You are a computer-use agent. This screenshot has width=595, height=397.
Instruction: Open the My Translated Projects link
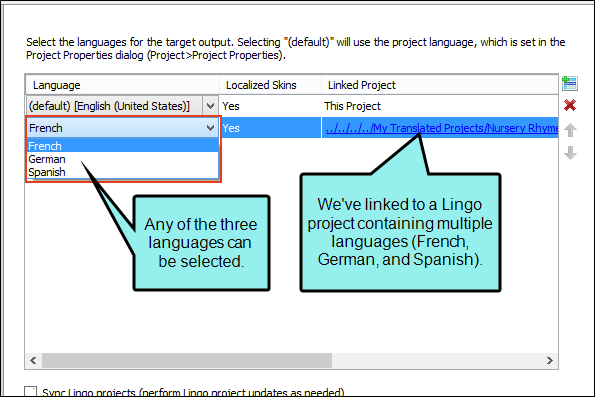tap(442, 128)
